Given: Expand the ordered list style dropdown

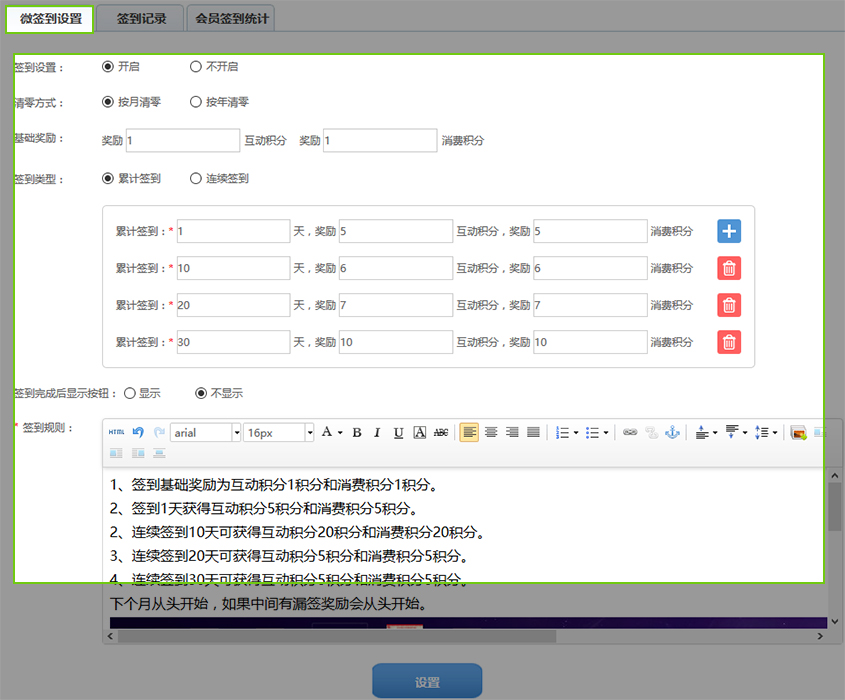Looking at the screenshot, I should (x=576, y=433).
